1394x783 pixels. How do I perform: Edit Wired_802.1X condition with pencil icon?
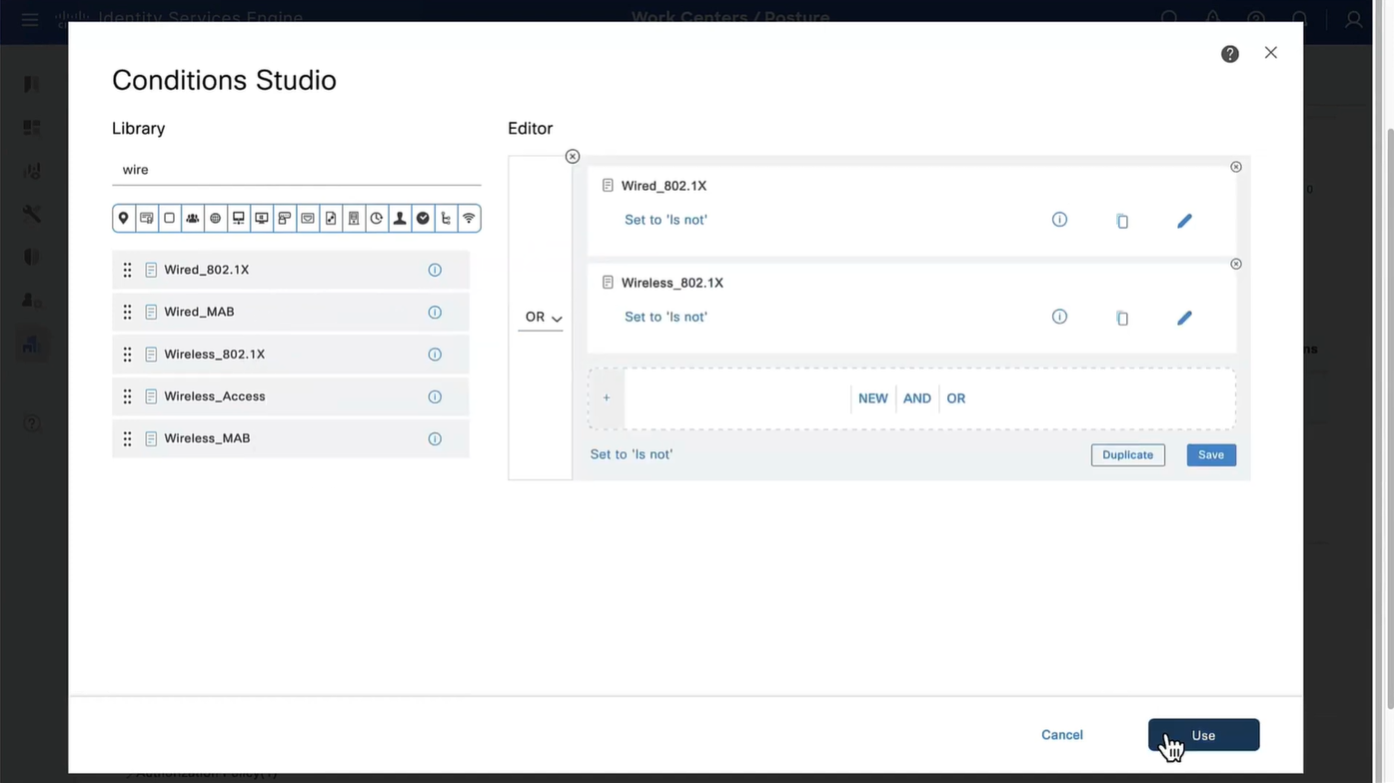(x=1184, y=221)
